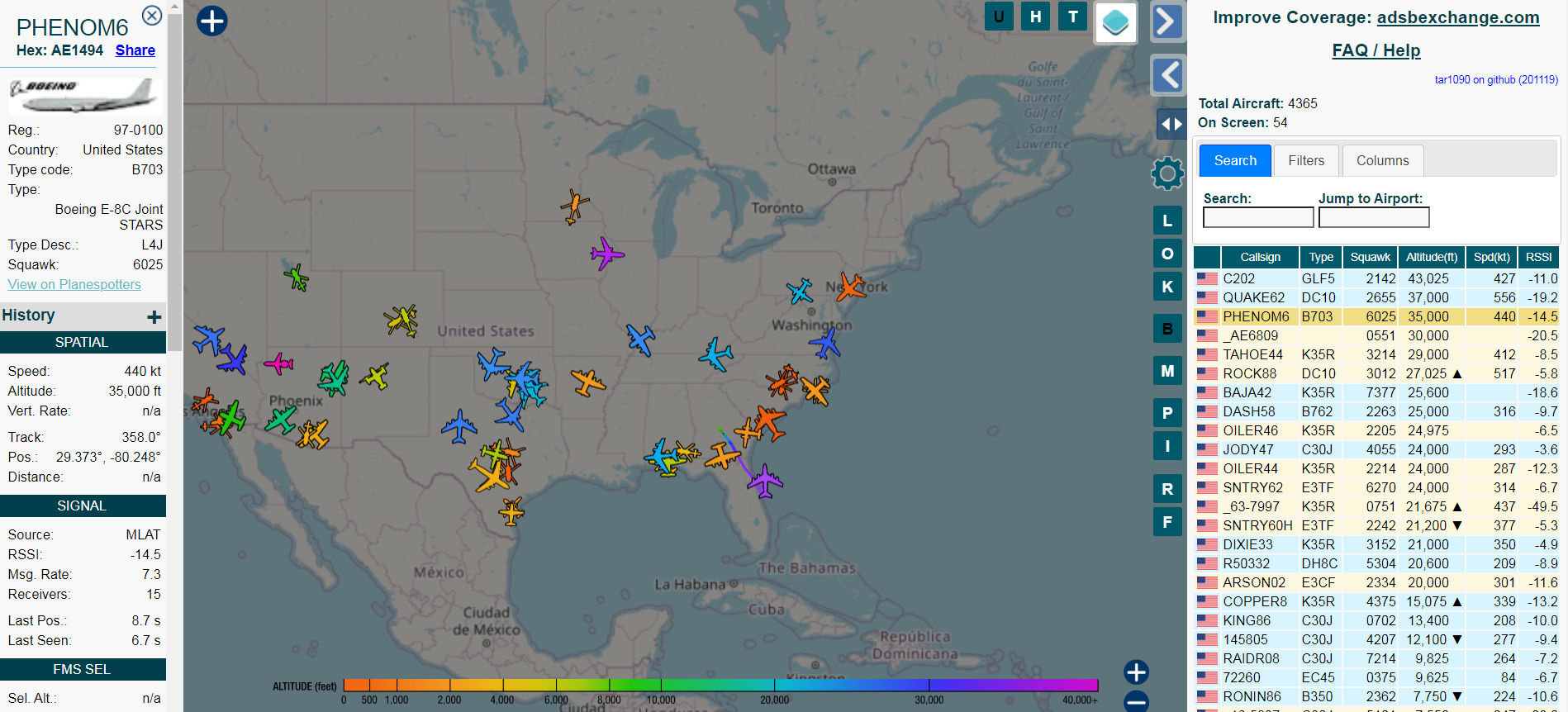The image size is (1568, 712).
Task: Open the adsbexchange.com coverage link
Action: tap(1458, 17)
